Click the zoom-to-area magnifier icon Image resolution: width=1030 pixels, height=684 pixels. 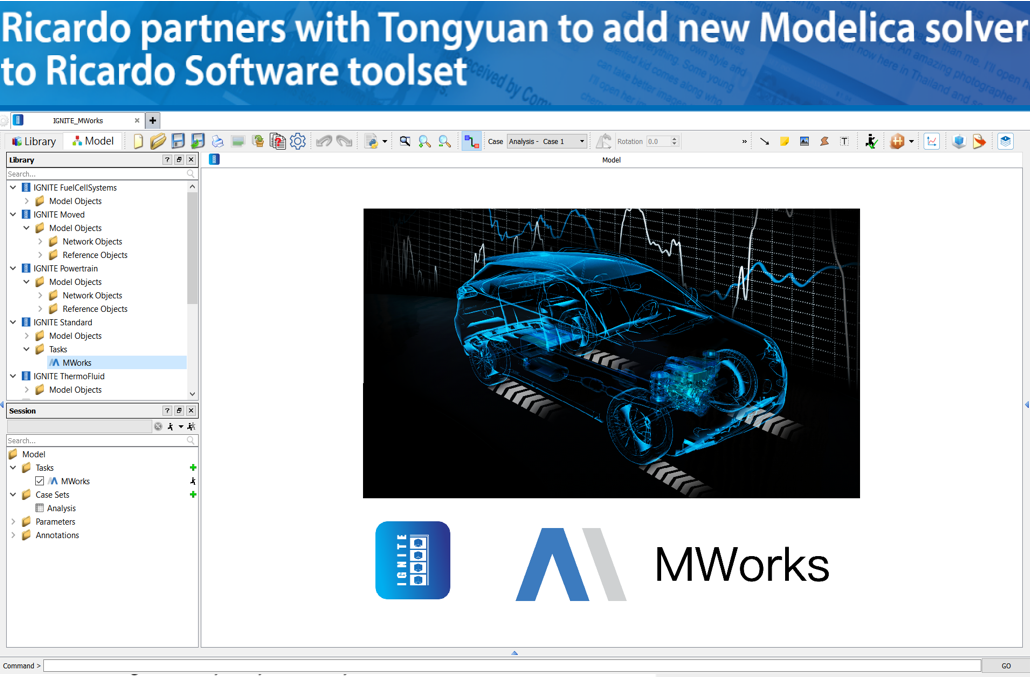point(405,141)
